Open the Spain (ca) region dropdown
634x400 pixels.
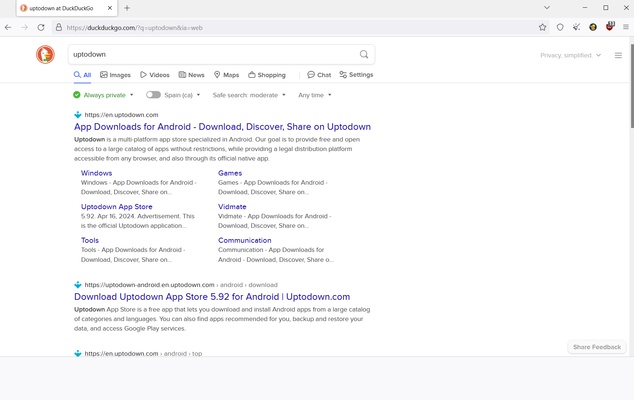pos(182,95)
